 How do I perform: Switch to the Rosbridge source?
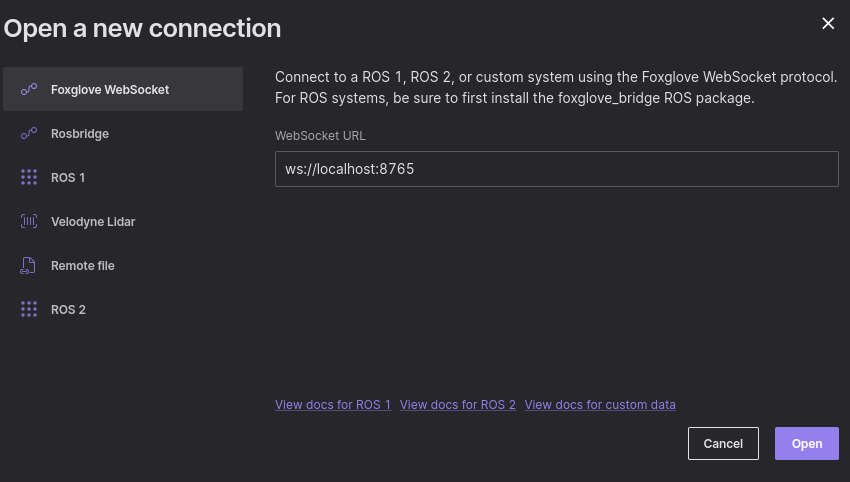coord(80,133)
